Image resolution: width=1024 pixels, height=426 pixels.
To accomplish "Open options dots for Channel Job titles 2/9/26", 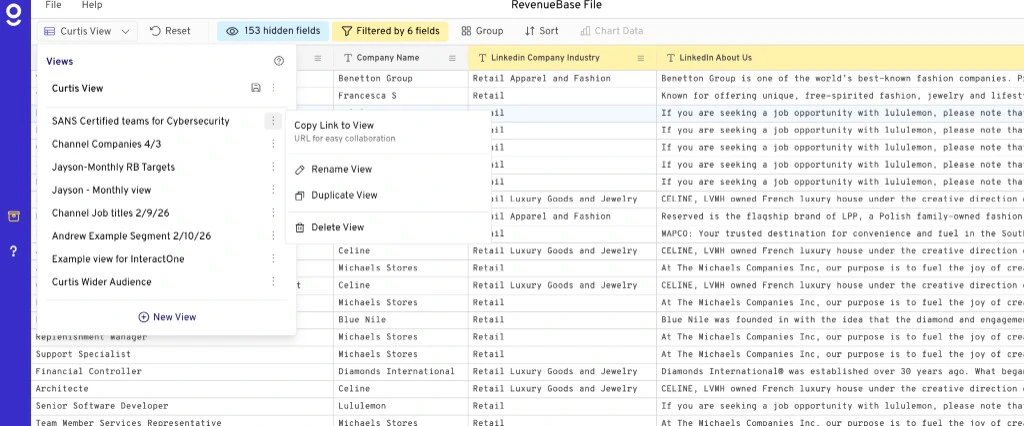I will pyautogui.click(x=274, y=213).
